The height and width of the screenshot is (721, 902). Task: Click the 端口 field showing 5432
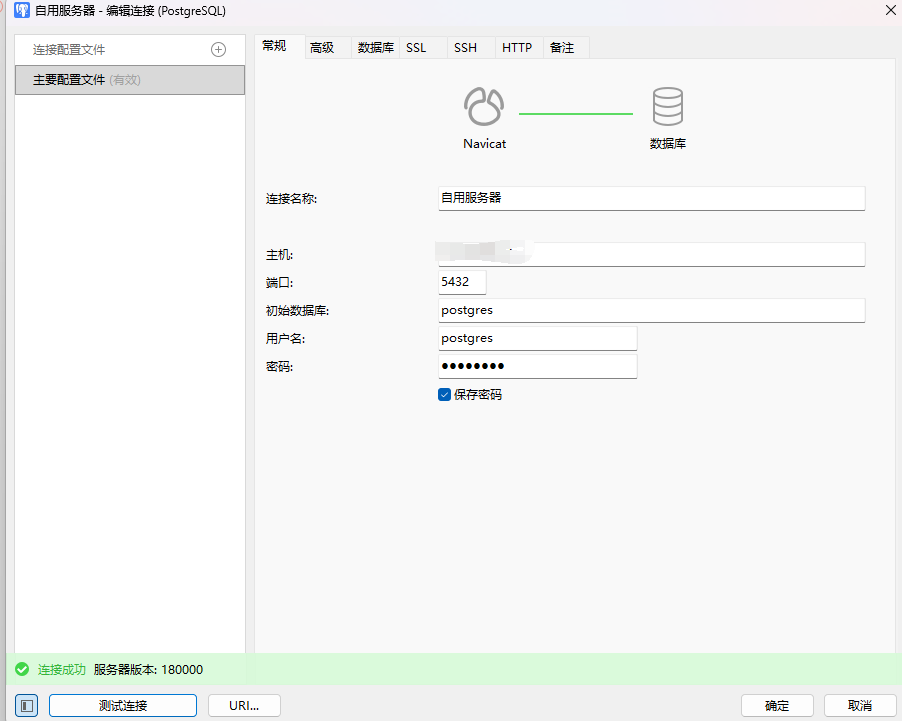(x=462, y=282)
